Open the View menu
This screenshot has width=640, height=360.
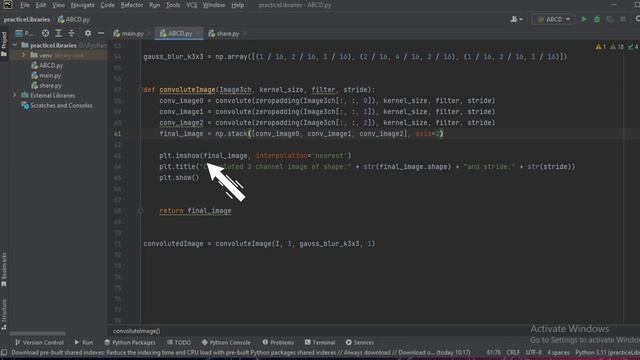point(58,5)
